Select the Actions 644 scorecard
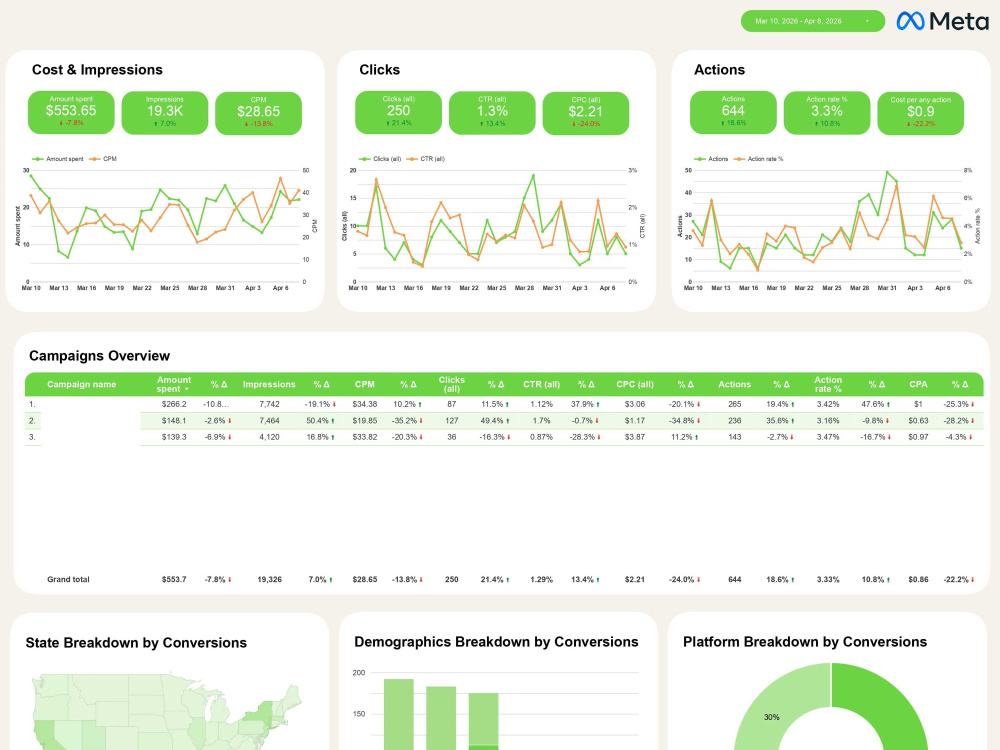Image resolution: width=1000 pixels, height=750 pixels. [x=733, y=112]
